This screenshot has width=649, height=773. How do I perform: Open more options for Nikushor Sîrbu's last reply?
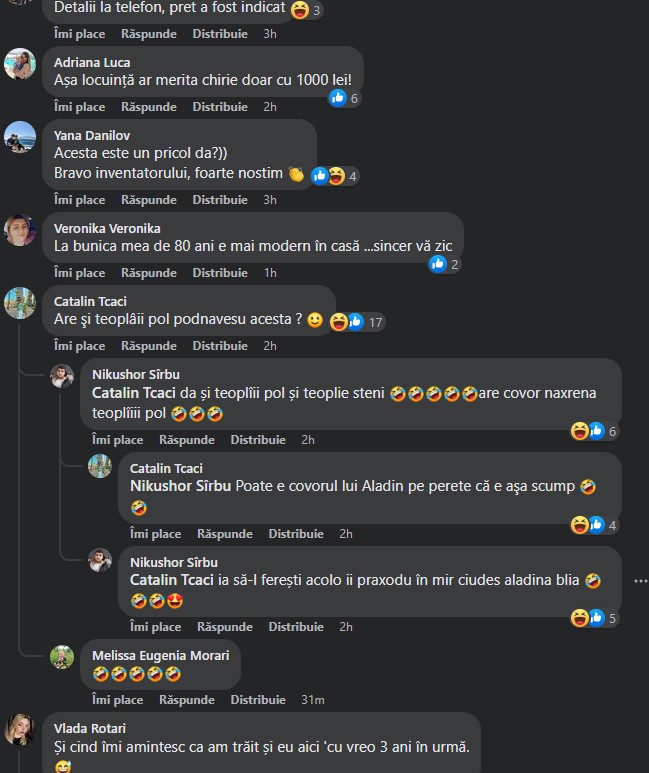pos(640,581)
